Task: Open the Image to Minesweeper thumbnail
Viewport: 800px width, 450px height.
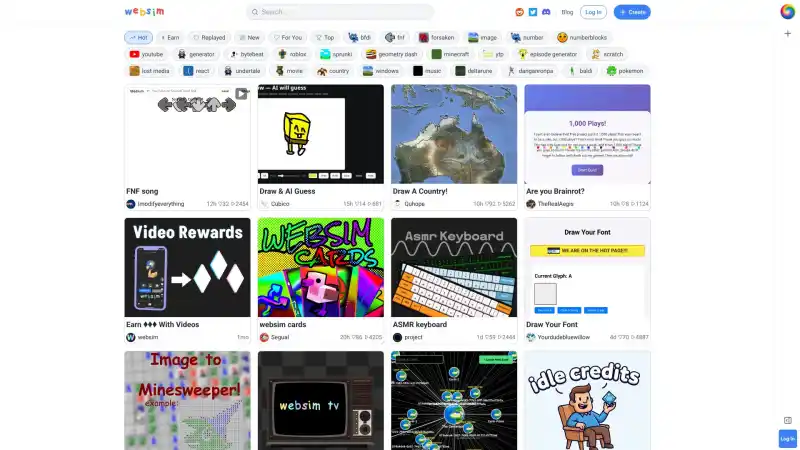Action: tap(187, 401)
